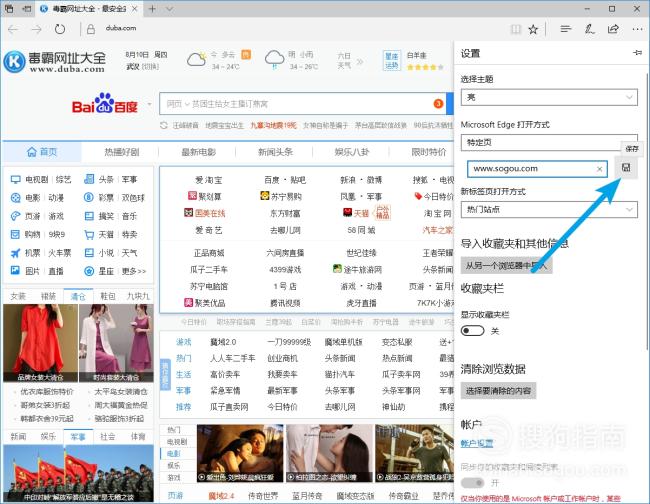
Task: Open the new tab page mode dropdown
Action: point(549,210)
